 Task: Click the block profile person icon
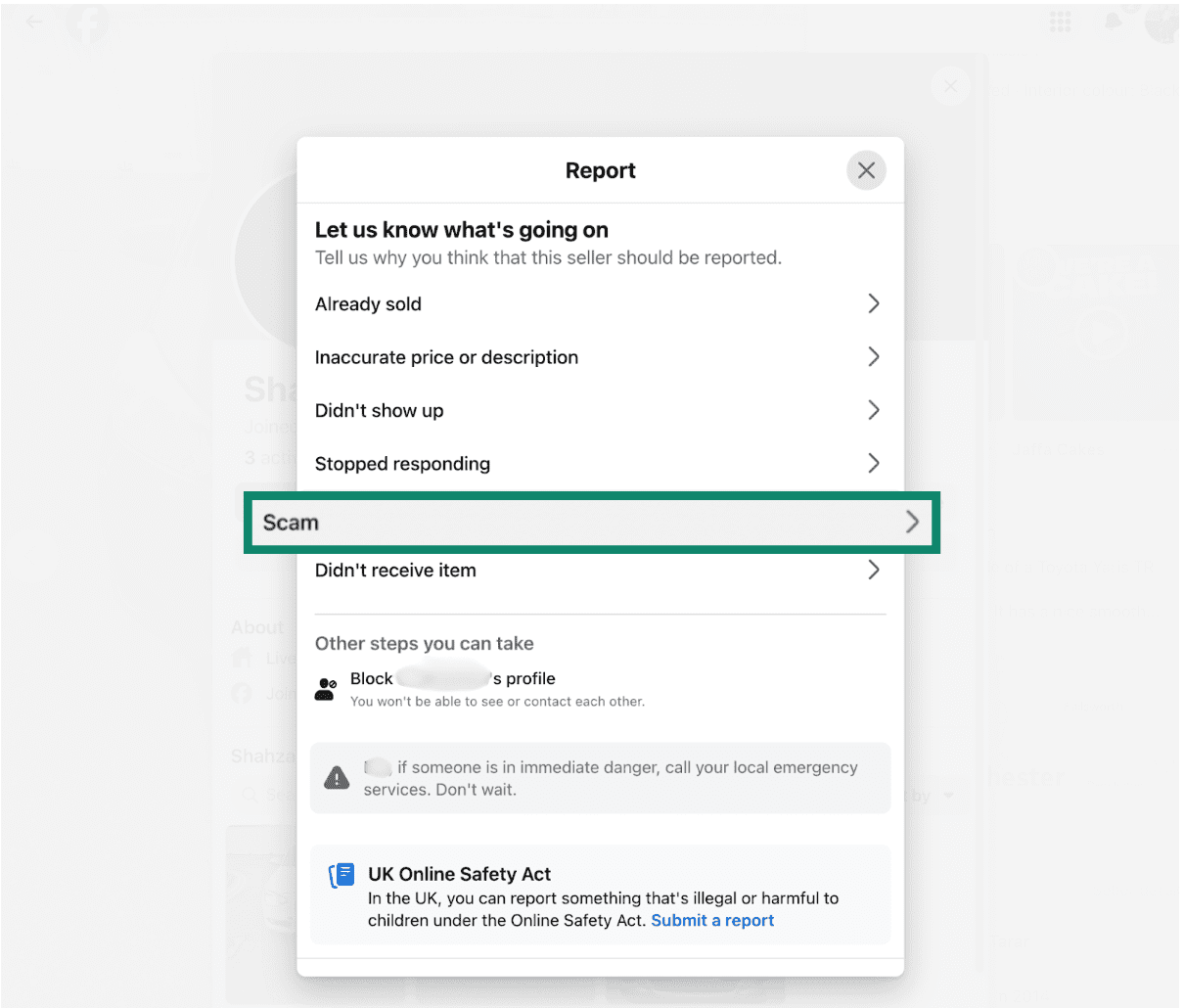[327, 689]
